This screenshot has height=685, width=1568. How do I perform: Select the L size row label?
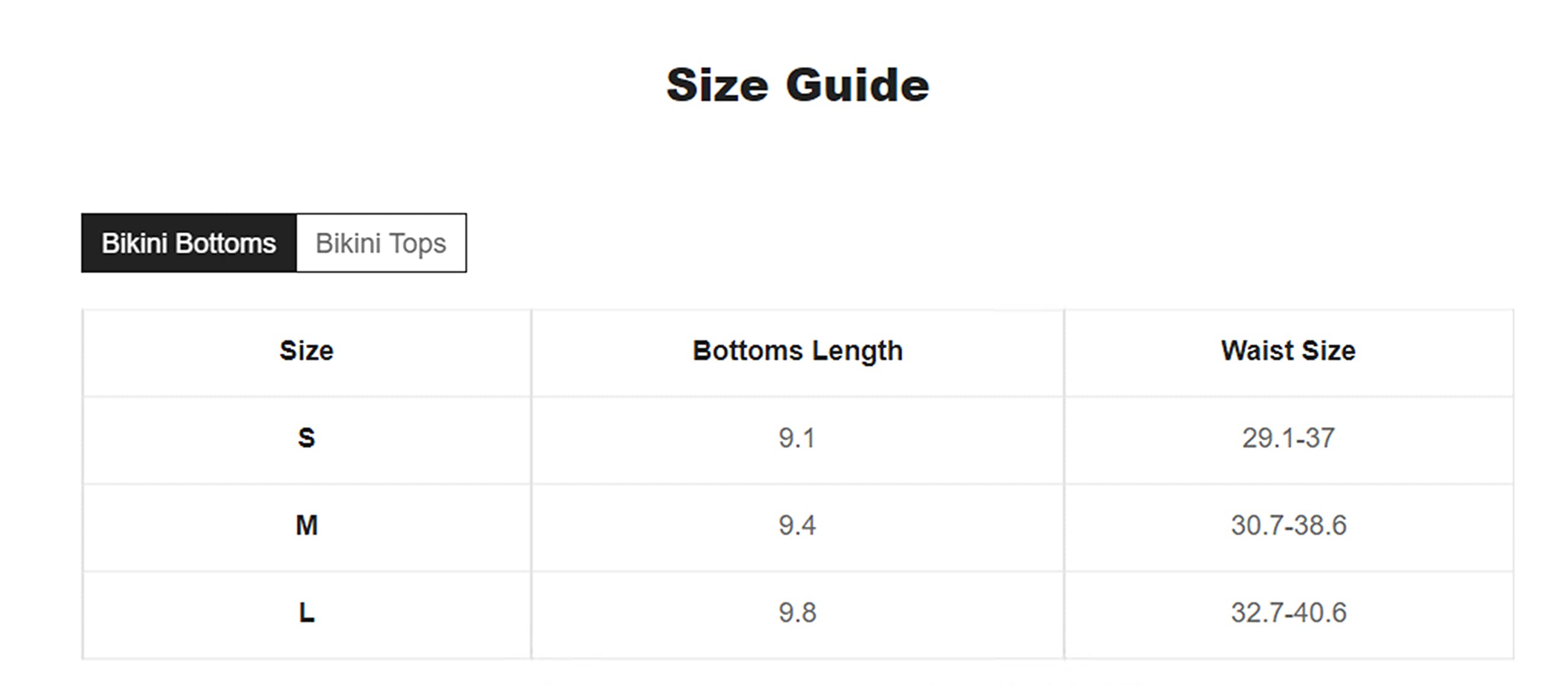point(307,613)
